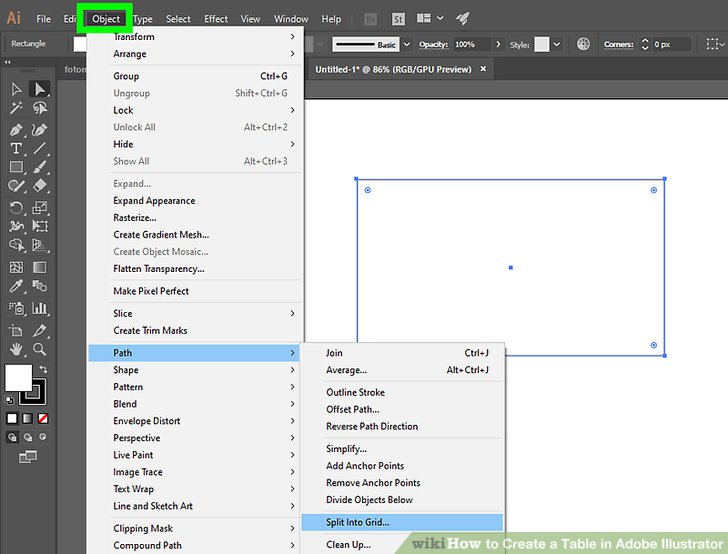This screenshot has width=728, height=554.
Task: Pick the Type tool
Action: [x=17, y=148]
